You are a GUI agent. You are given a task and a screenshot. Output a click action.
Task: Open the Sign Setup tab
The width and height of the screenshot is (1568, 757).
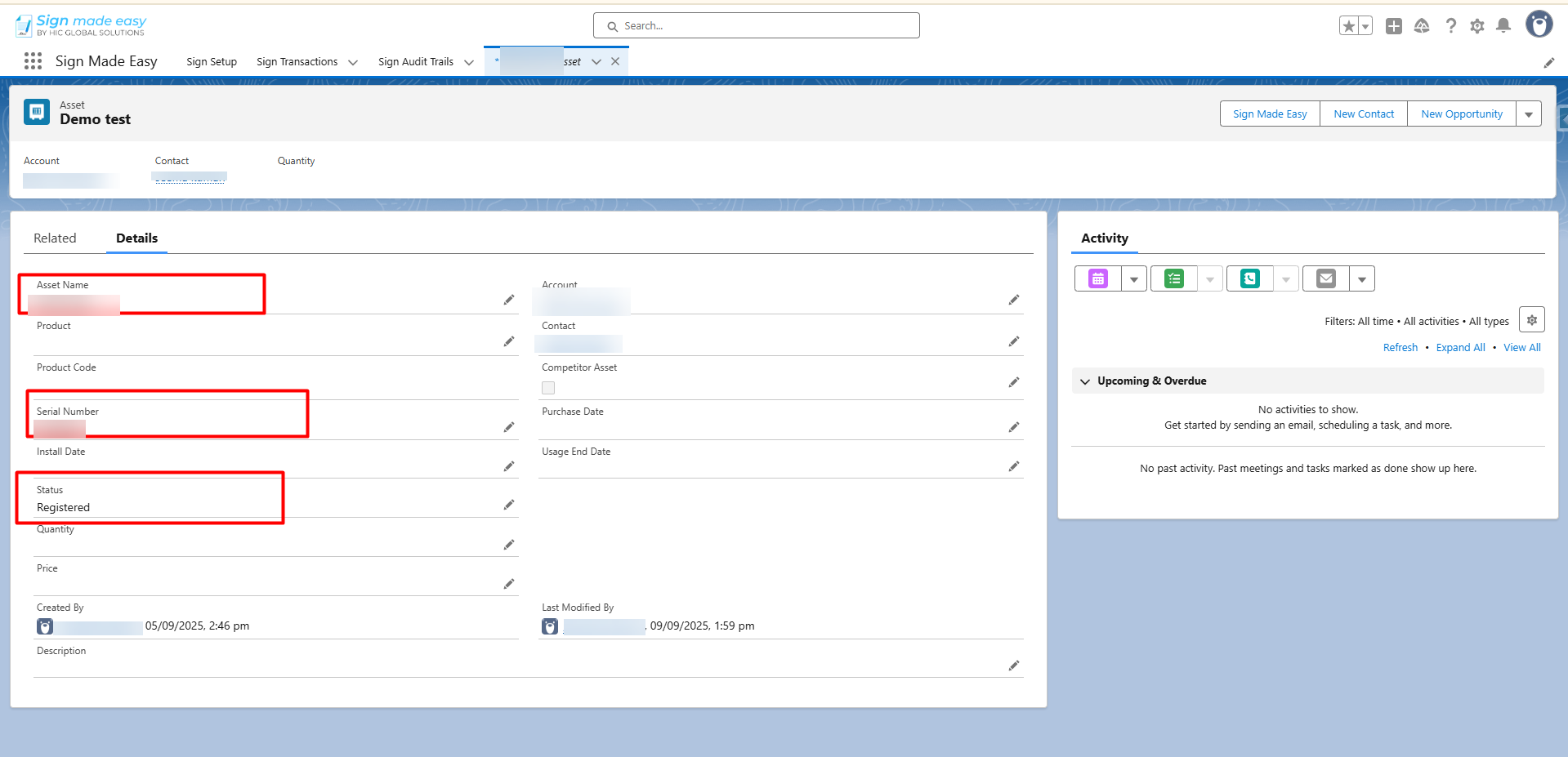pos(212,62)
